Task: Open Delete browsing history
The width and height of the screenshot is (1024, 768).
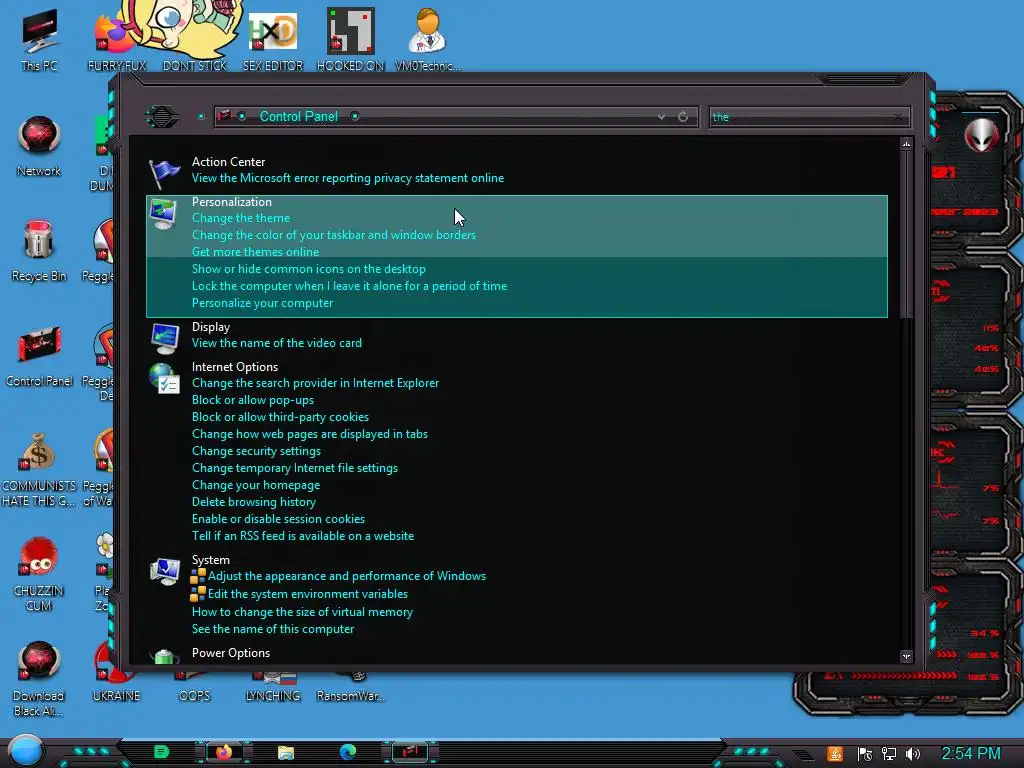Action: click(254, 502)
